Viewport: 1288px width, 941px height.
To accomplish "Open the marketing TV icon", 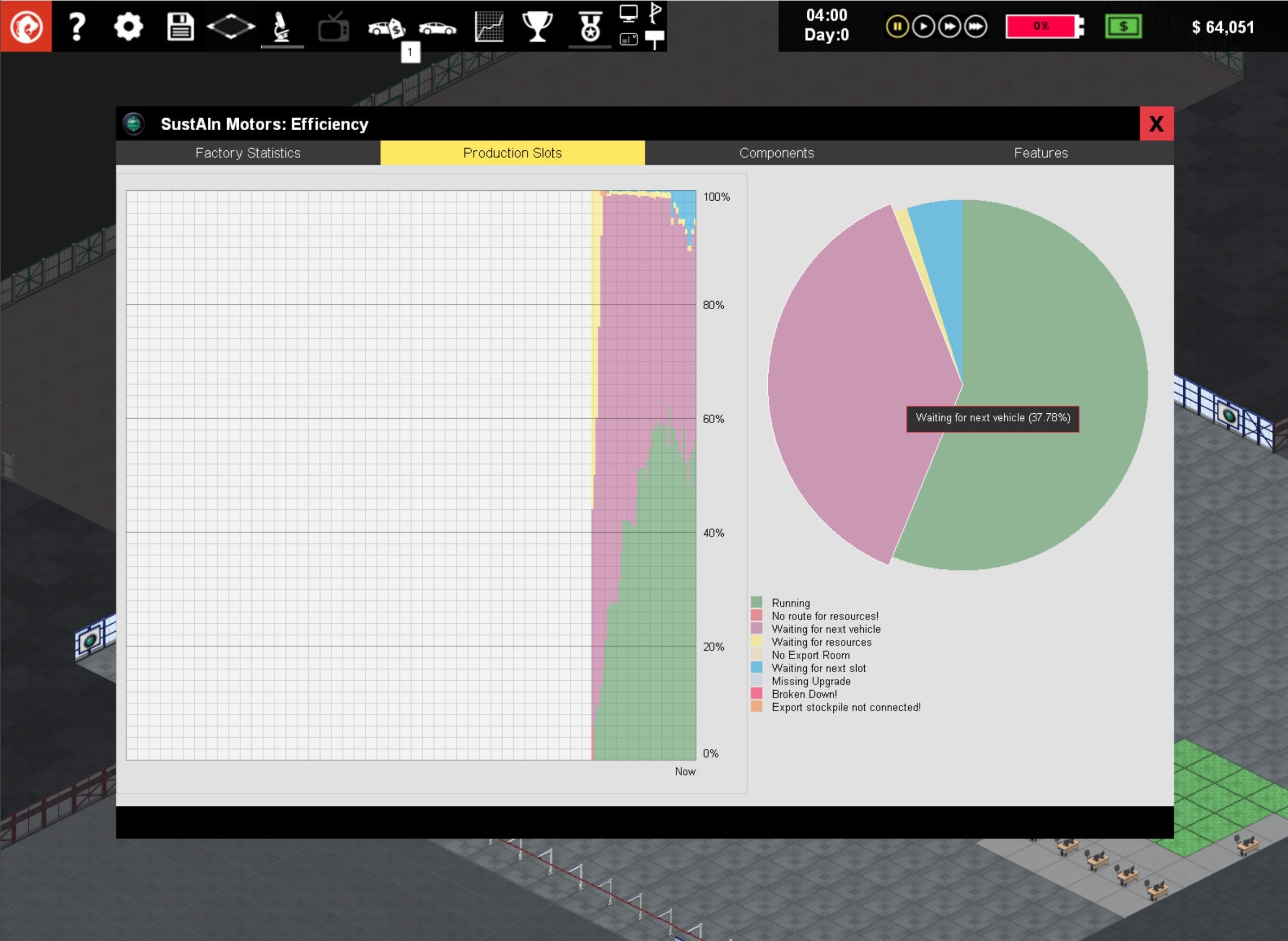I will (333, 27).
